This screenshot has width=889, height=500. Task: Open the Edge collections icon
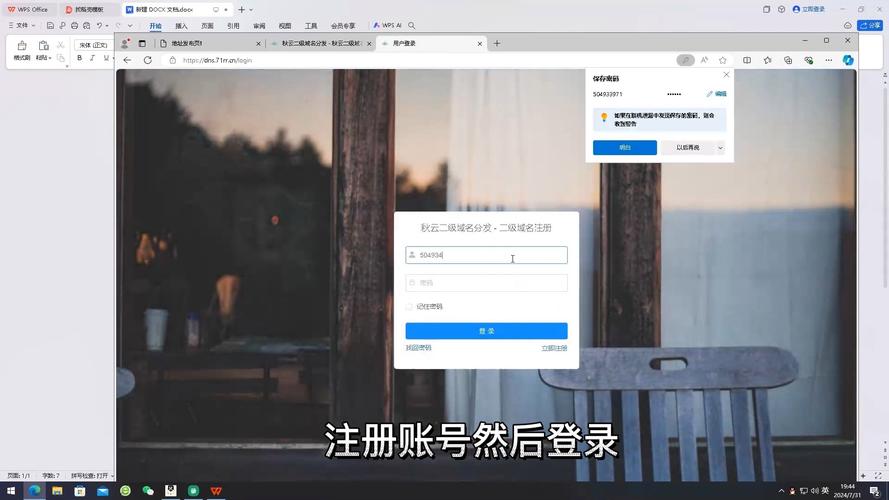click(x=788, y=60)
